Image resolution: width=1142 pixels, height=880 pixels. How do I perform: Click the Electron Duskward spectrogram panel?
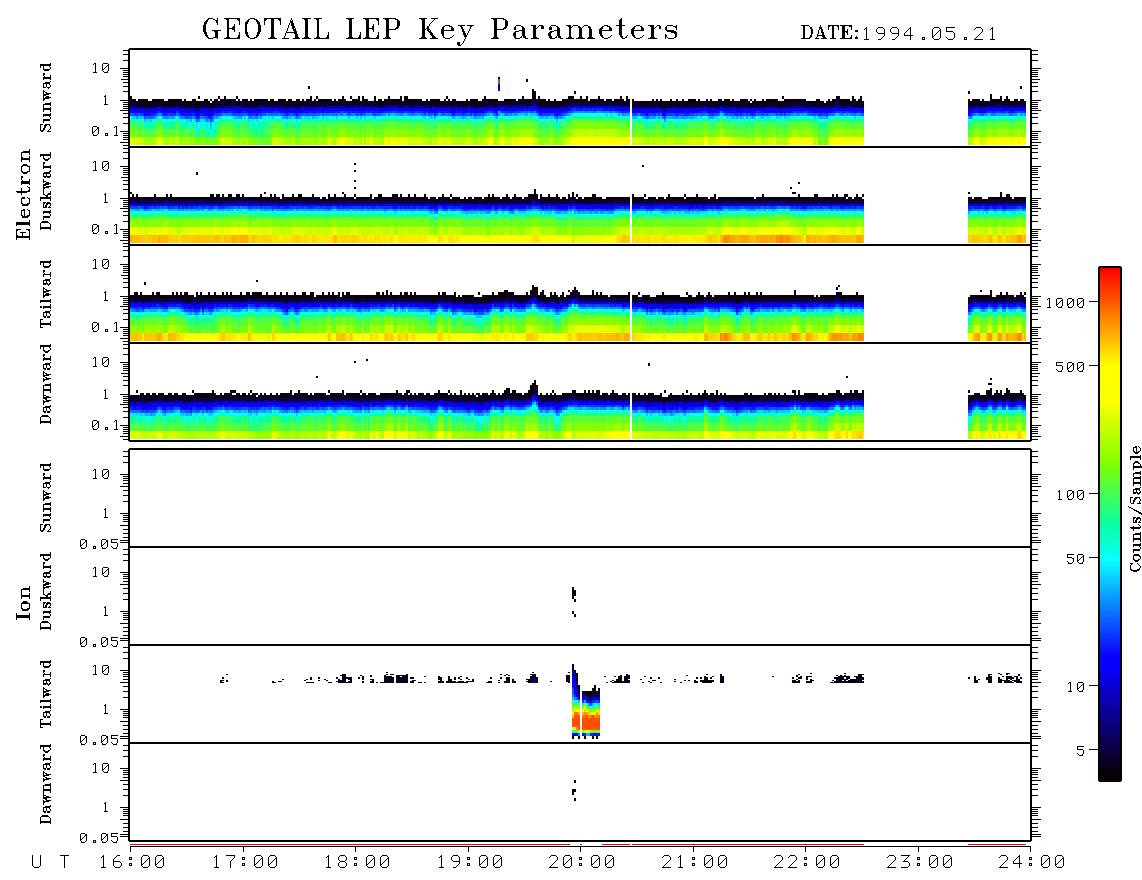click(580, 195)
